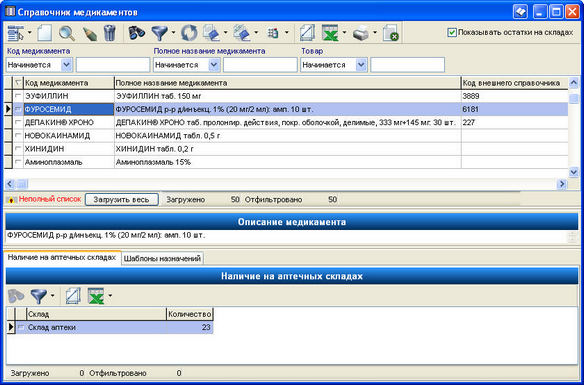Sort by the Склад column header
This screenshot has width=584, height=385.
[96, 314]
